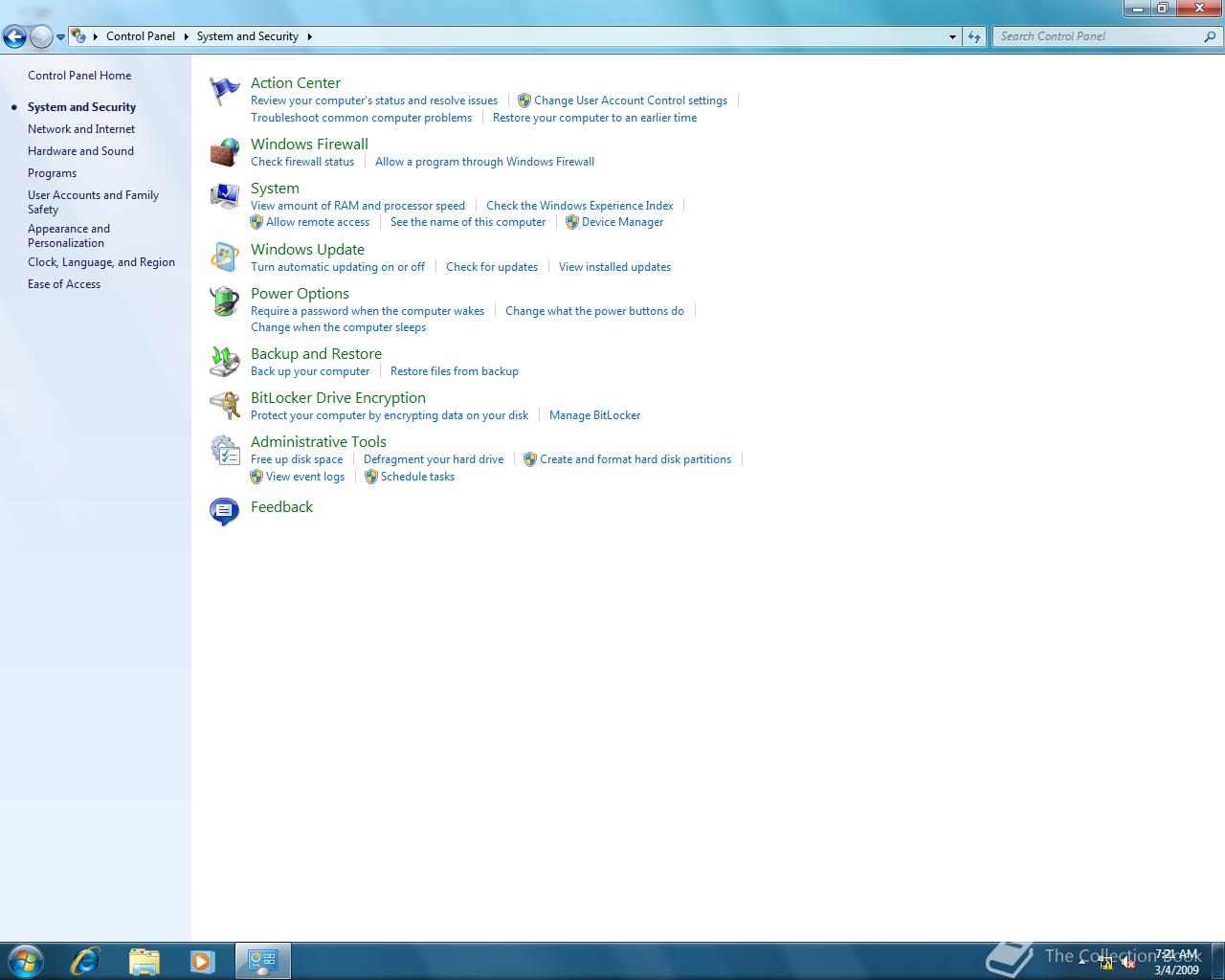
Task: Expand the address bar history dropdown
Action: point(952,36)
